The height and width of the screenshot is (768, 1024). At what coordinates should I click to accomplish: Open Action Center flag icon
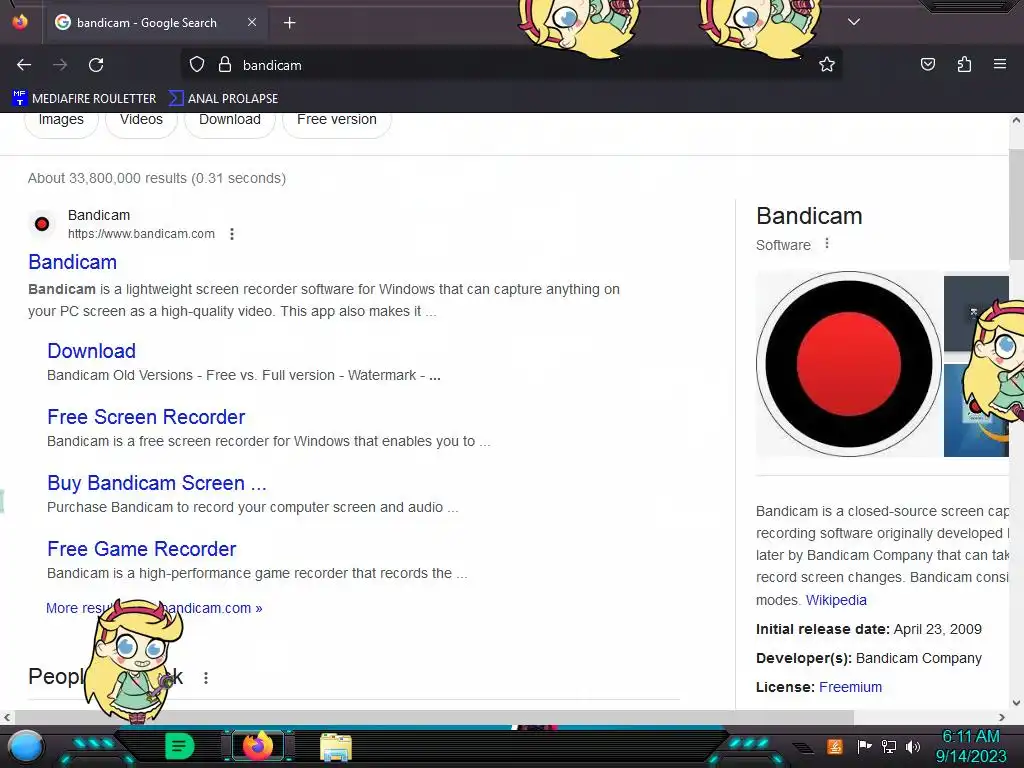click(864, 746)
